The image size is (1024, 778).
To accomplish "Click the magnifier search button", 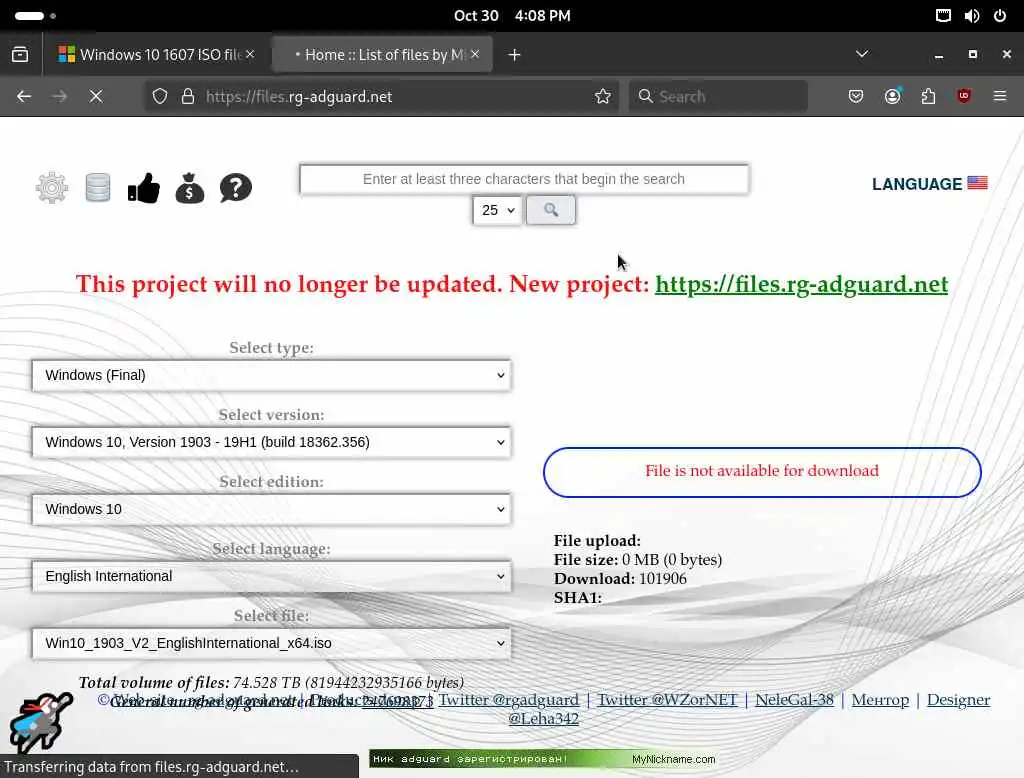I will coord(551,210).
